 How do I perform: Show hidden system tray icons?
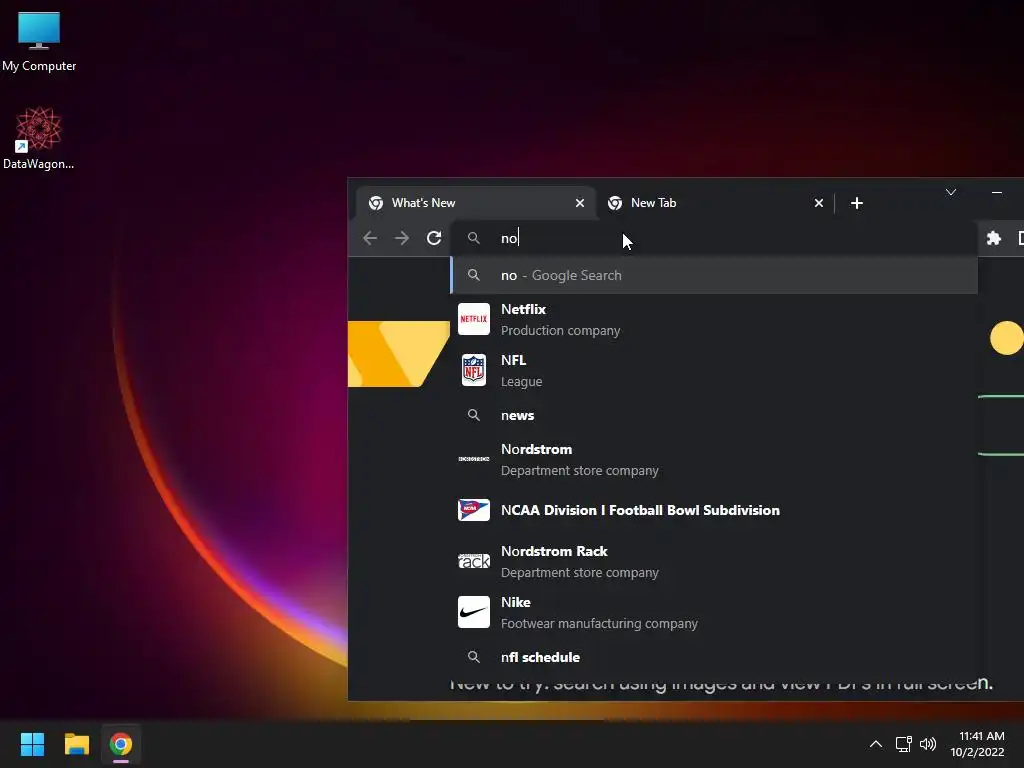pyautogui.click(x=876, y=744)
